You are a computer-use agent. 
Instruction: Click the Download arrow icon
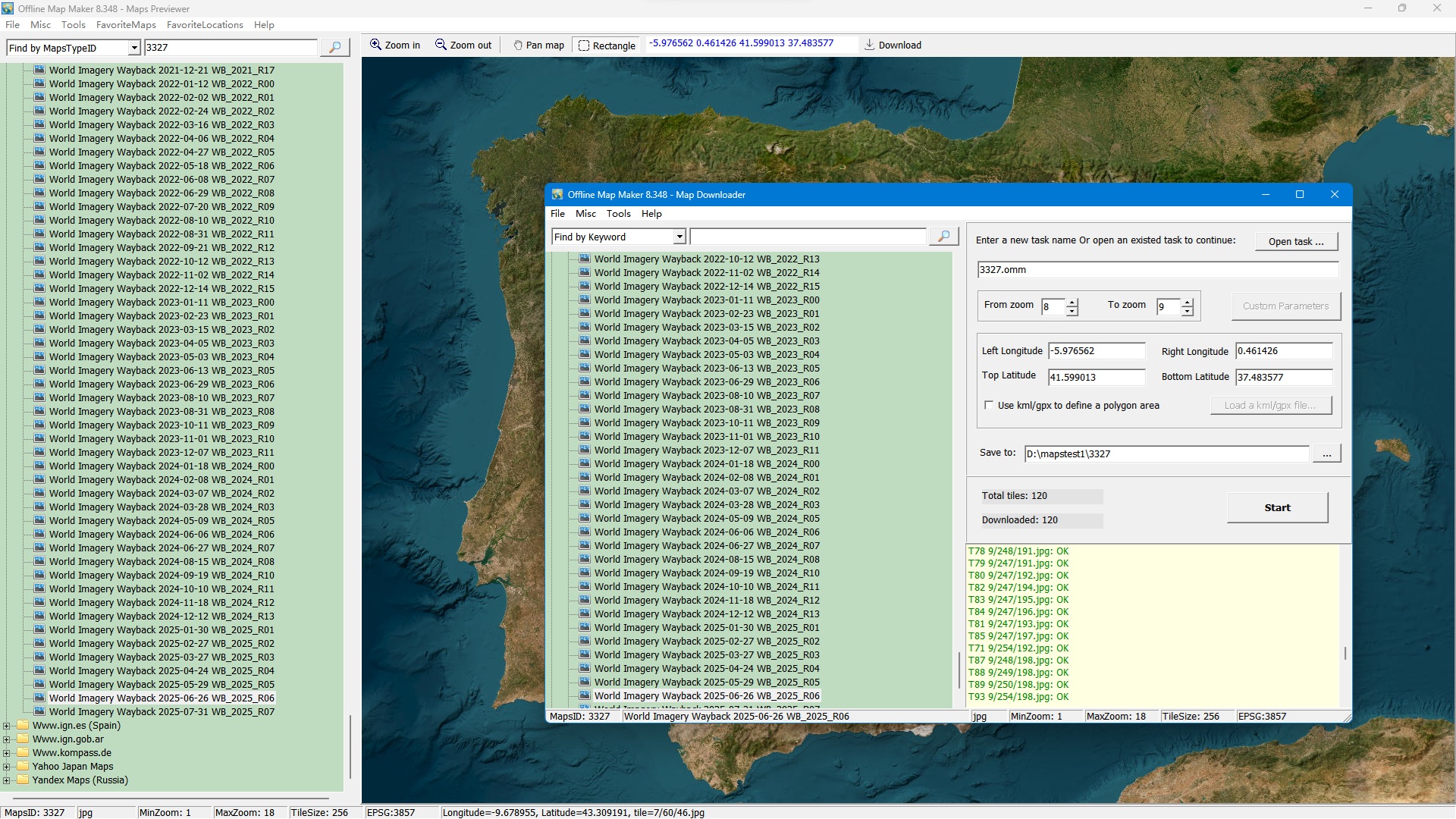pyautogui.click(x=870, y=45)
